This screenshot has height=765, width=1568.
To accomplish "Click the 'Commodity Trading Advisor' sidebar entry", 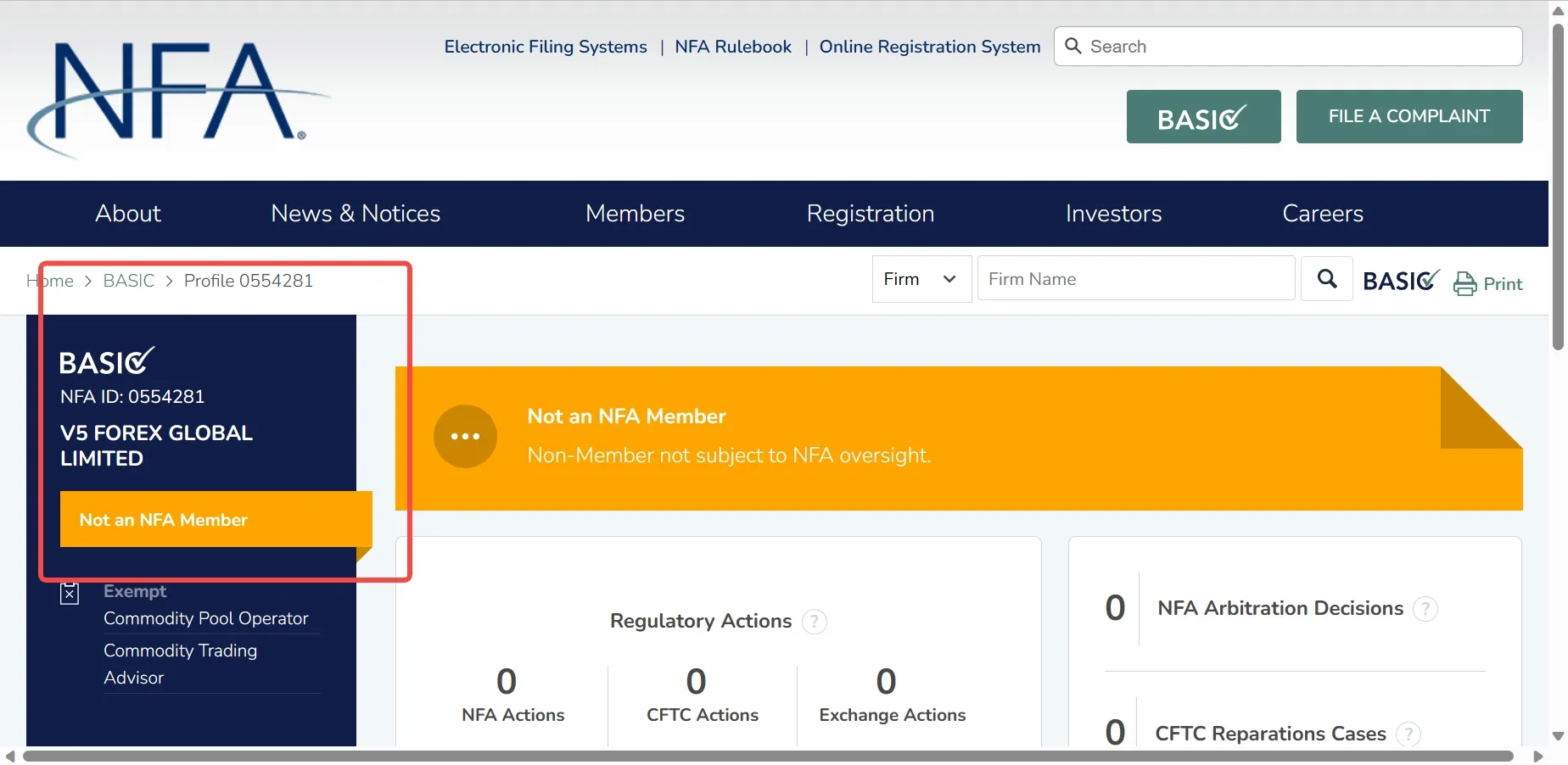I will tap(181, 664).
